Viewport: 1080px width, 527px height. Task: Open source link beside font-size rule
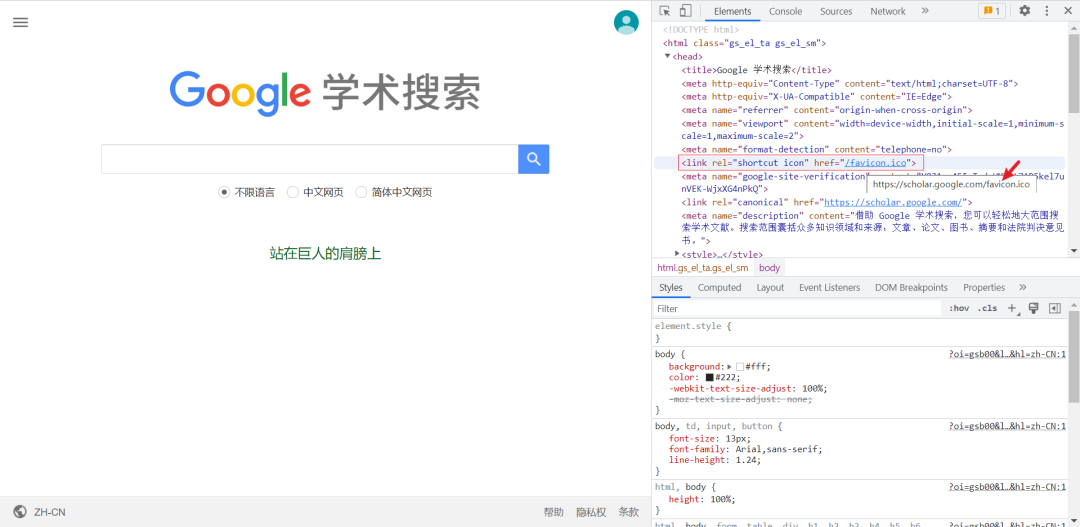click(1007, 426)
